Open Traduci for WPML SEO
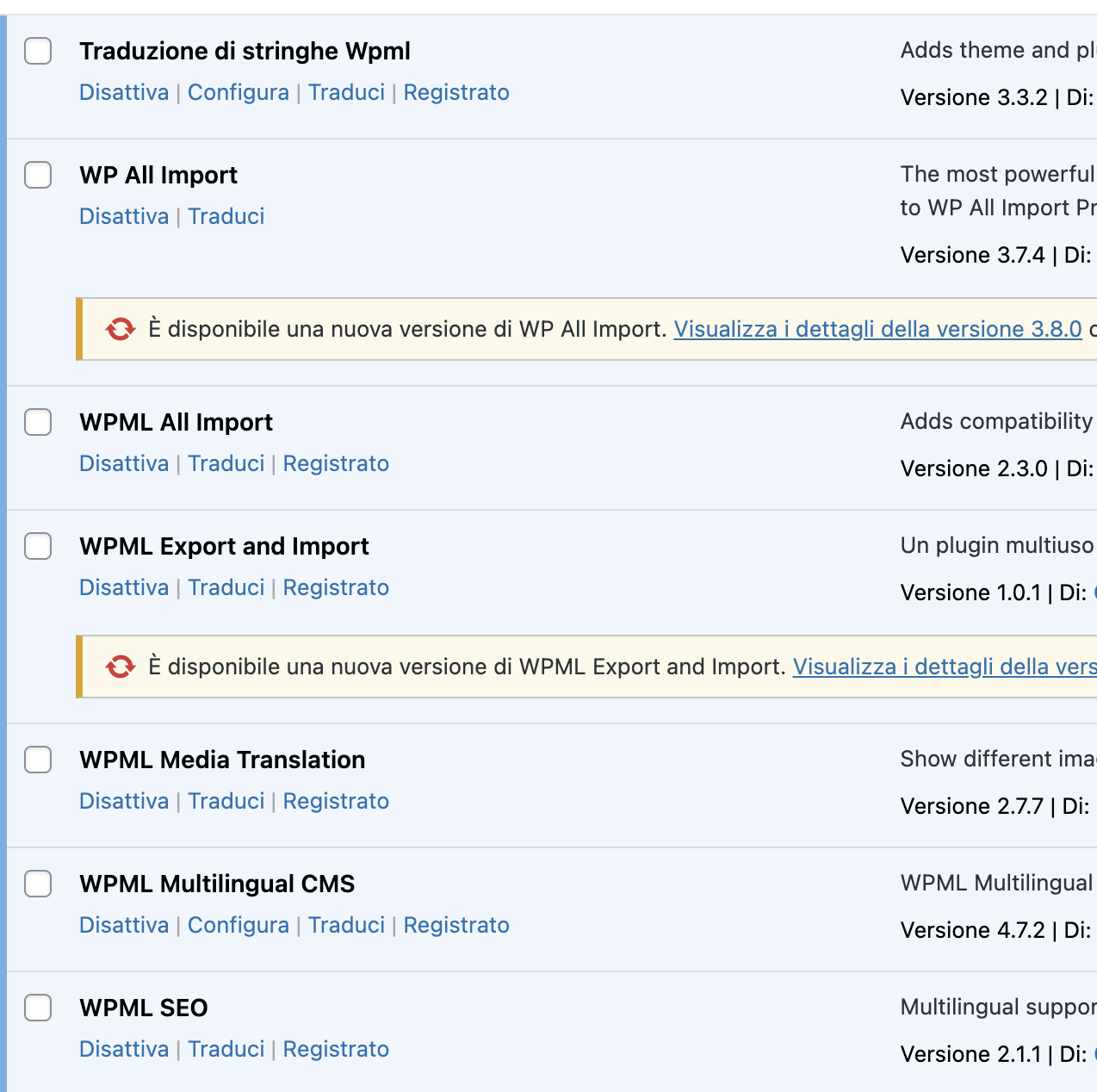 click(226, 1049)
